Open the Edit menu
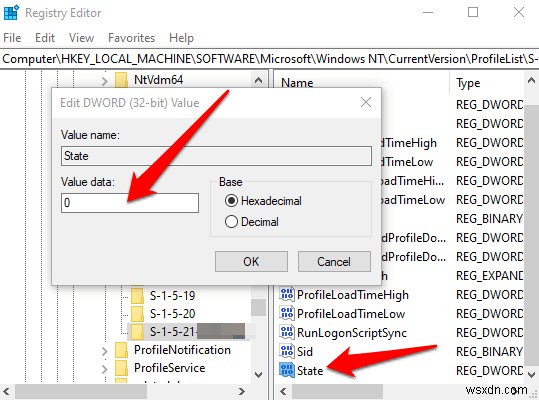 tap(45, 38)
